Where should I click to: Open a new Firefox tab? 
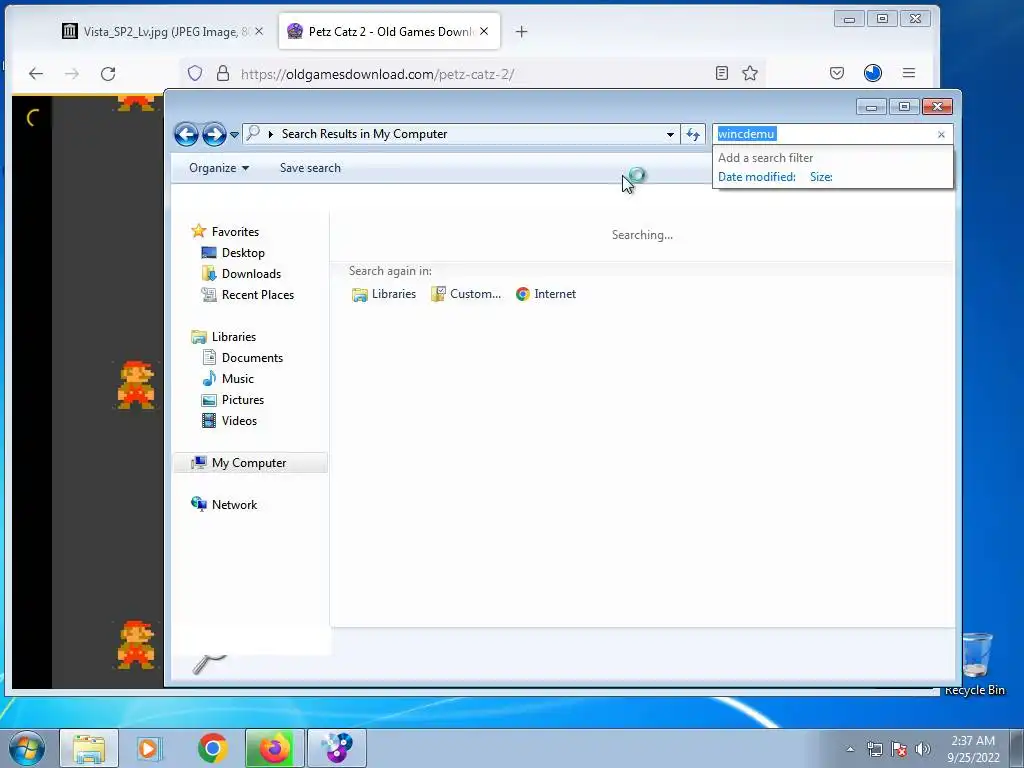pos(521,31)
